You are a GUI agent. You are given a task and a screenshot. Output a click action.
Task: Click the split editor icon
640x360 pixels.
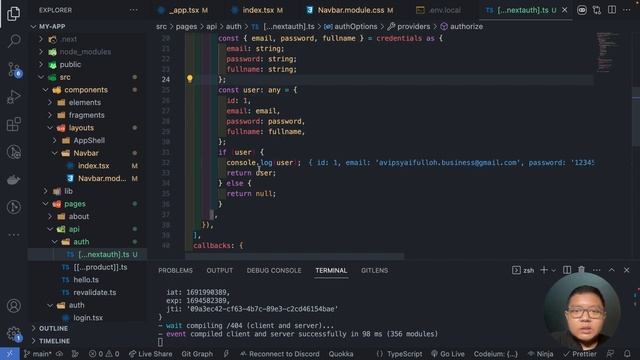coord(611,10)
